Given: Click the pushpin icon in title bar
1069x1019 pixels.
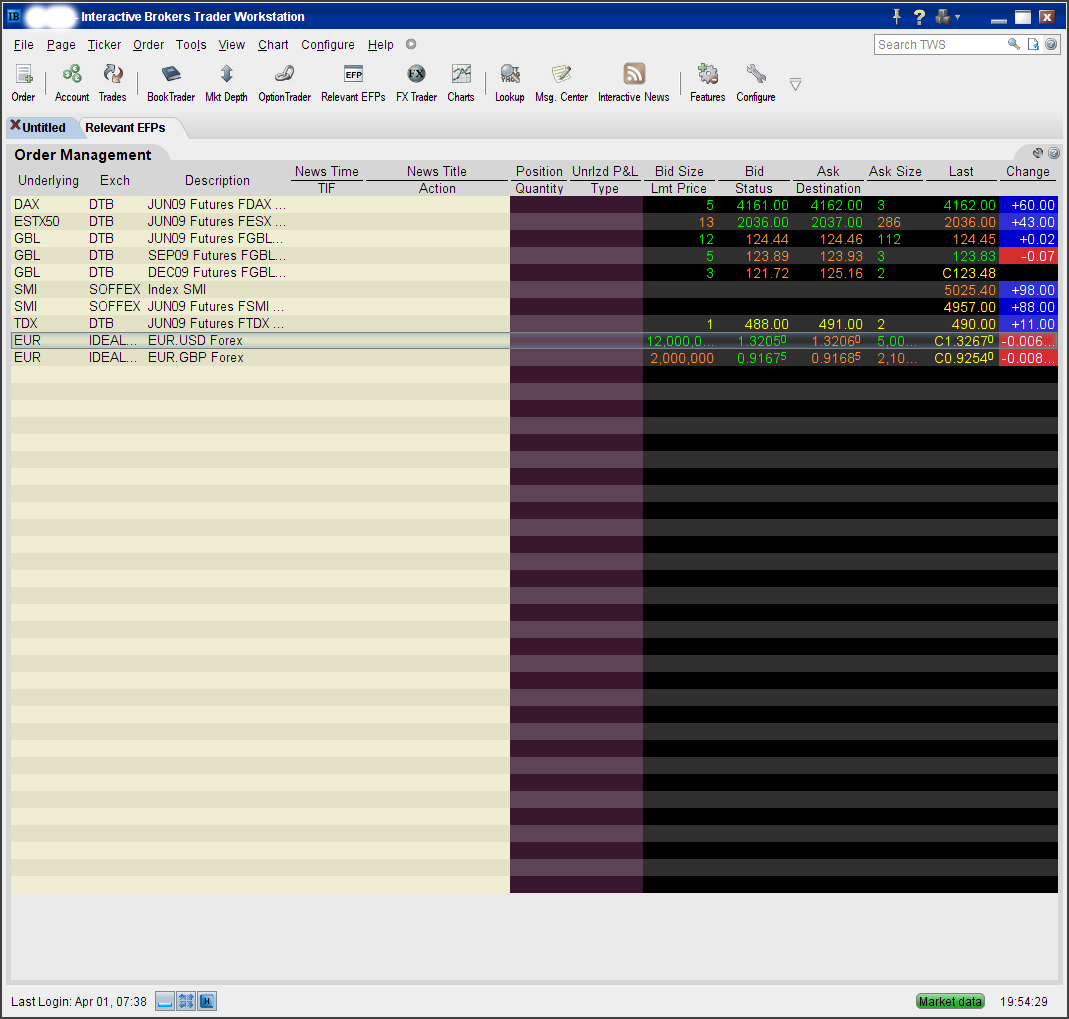Looking at the screenshot, I should coord(897,16).
